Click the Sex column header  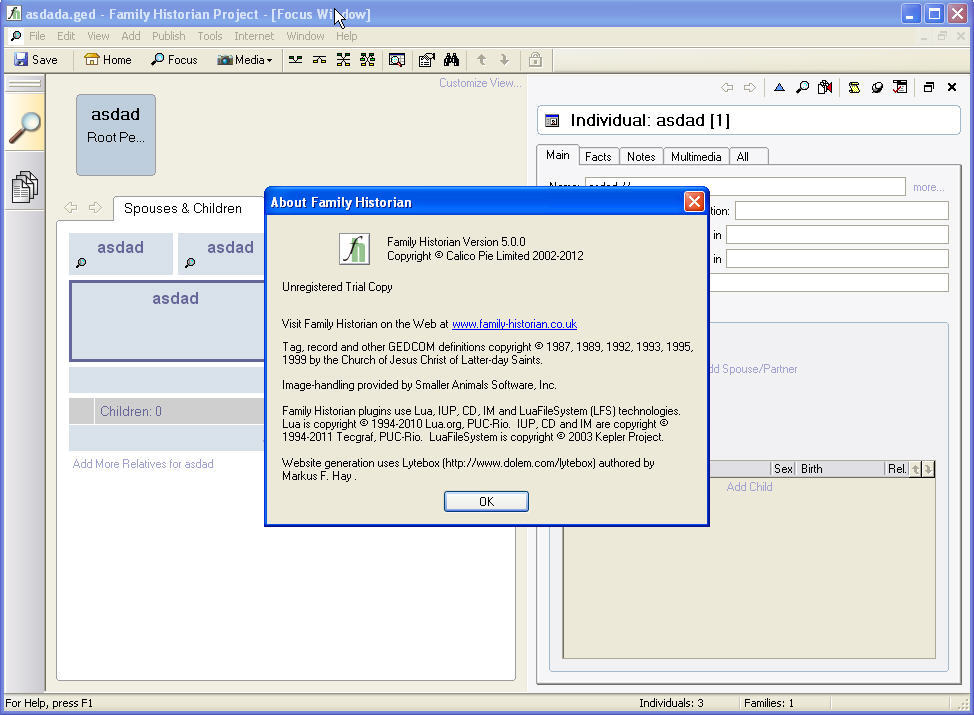[x=783, y=468]
